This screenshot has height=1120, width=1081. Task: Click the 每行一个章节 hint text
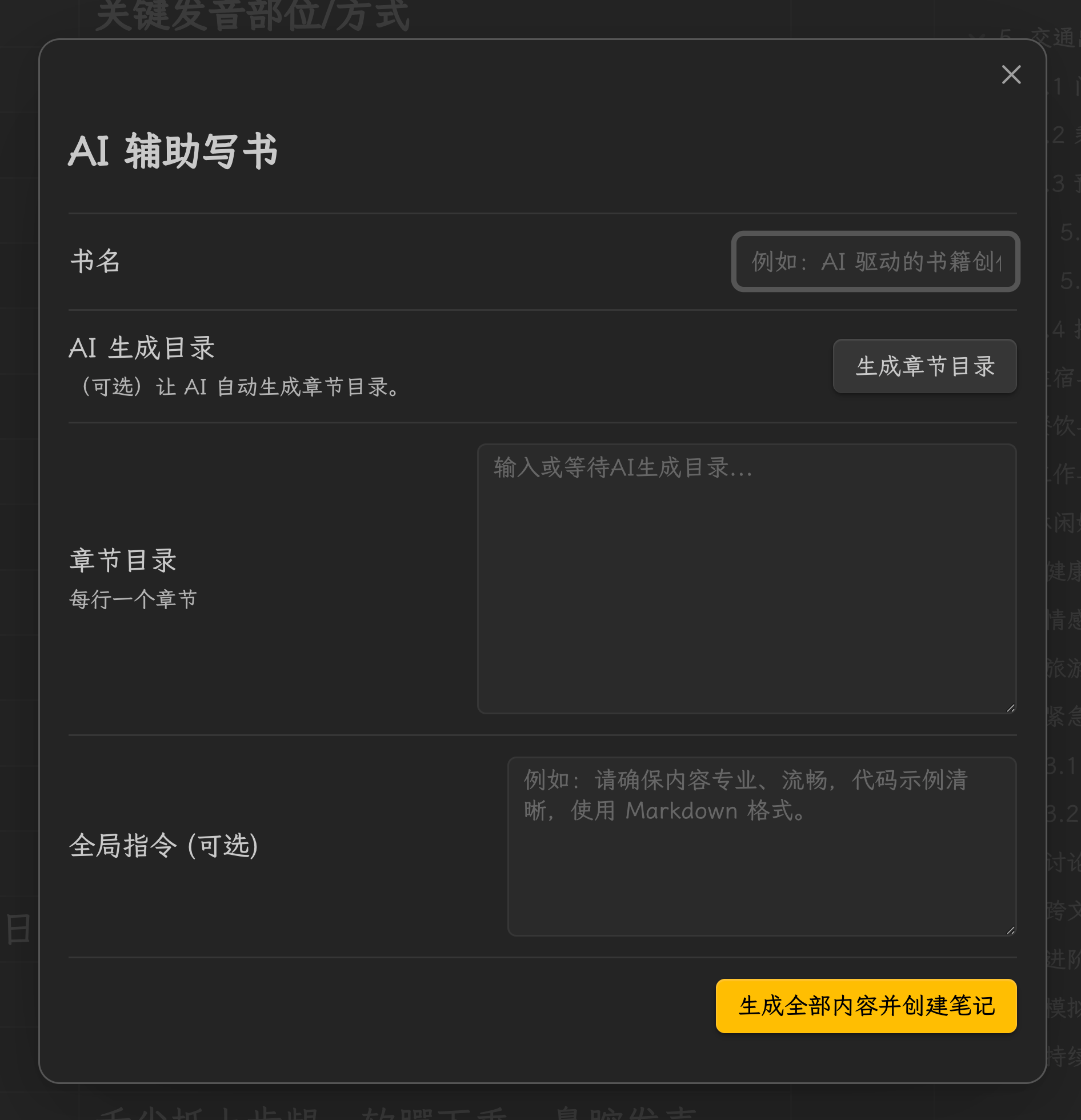(133, 599)
